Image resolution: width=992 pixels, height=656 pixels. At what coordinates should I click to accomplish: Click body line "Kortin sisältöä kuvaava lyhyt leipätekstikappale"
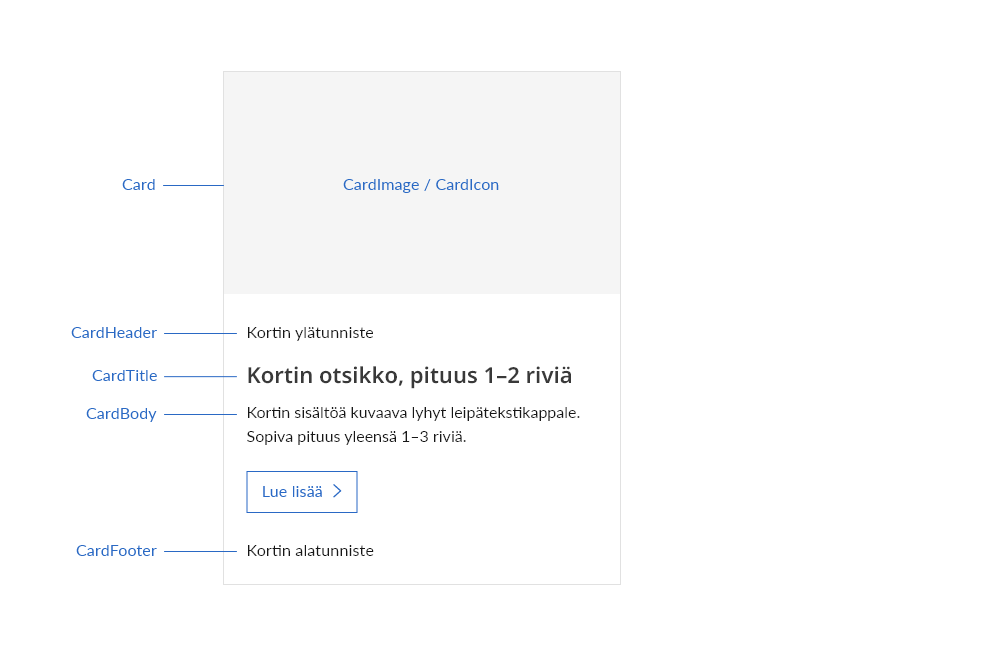point(413,413)
